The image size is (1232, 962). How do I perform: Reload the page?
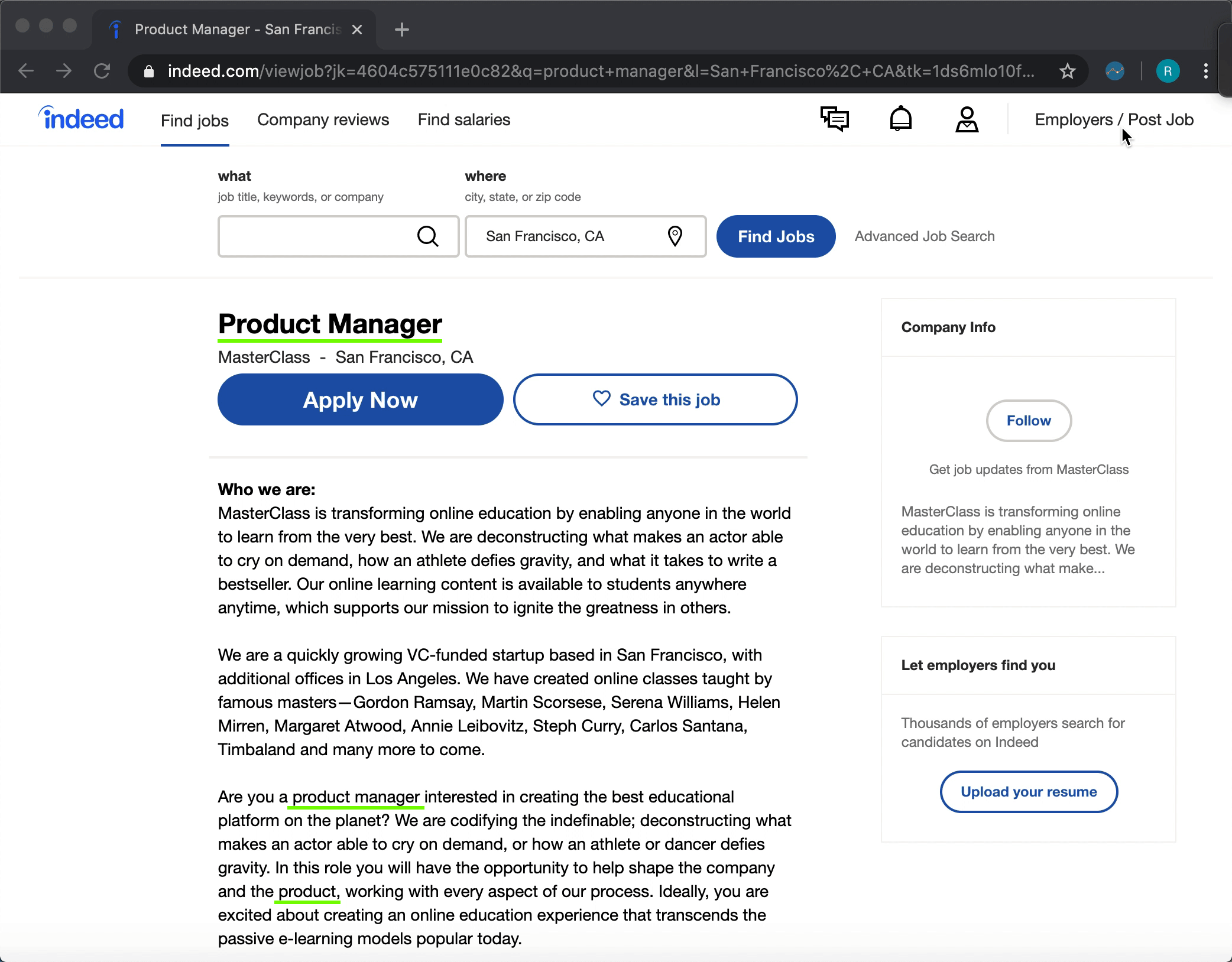click(x=102, y=71)
